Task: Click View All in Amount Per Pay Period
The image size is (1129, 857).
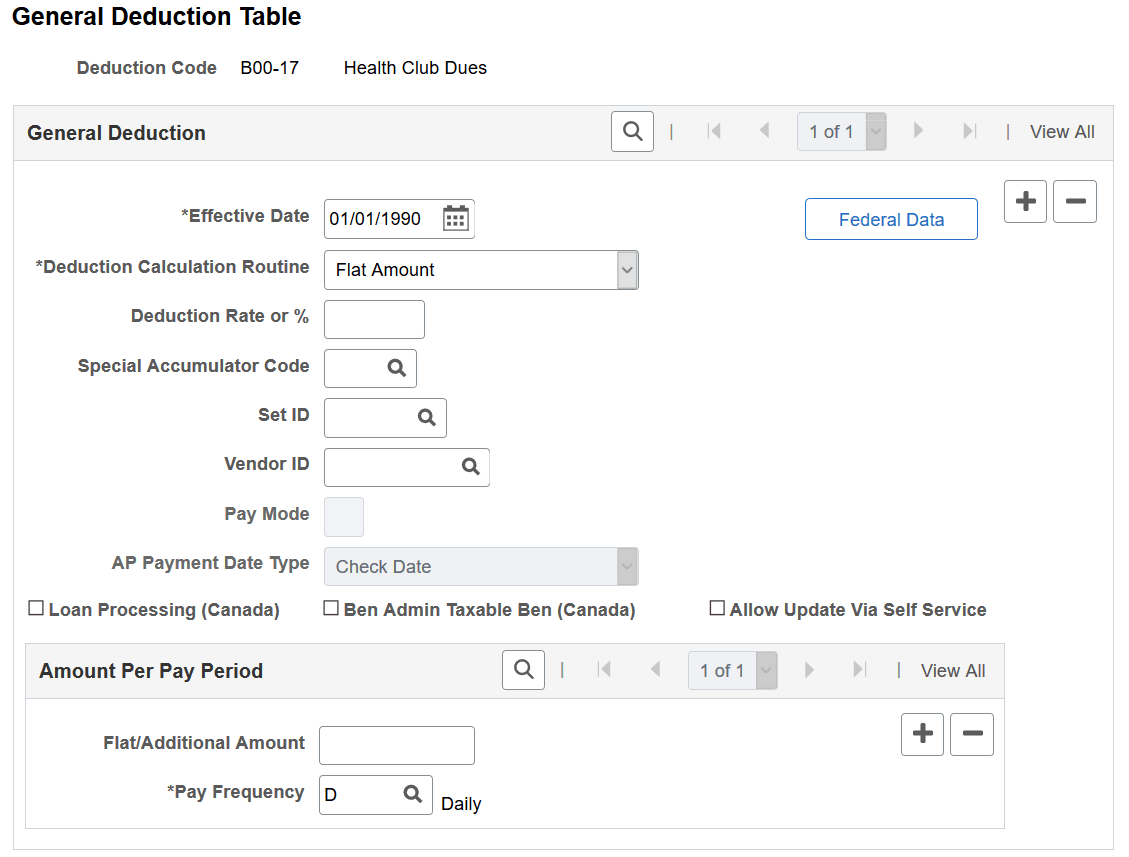Action: [953, 670]
